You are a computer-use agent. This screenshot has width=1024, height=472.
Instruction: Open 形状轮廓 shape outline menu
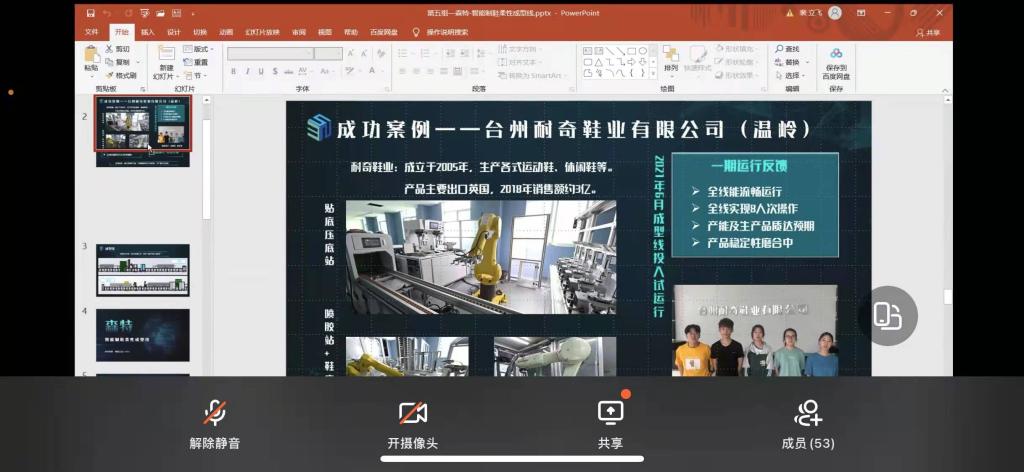pos(737,62)
